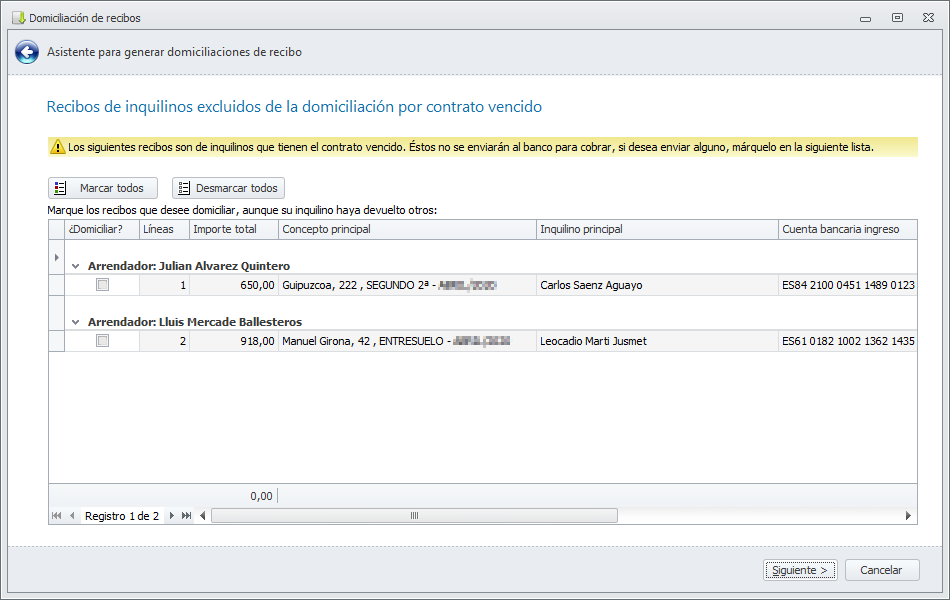The image size is (950, 600).
Task: Close the Domiciliación de recibos window
Action: pos(928,18)
